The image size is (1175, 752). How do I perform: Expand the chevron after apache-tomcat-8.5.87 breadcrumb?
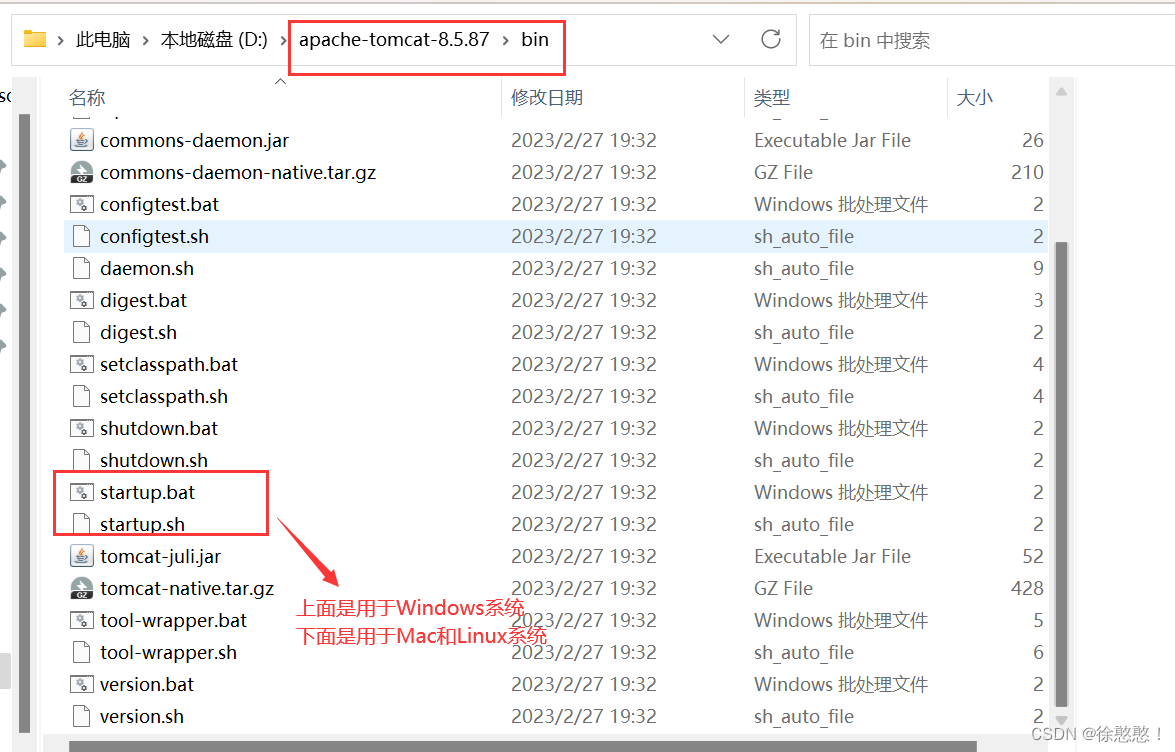pyautogui.click(x=506, y=40)
